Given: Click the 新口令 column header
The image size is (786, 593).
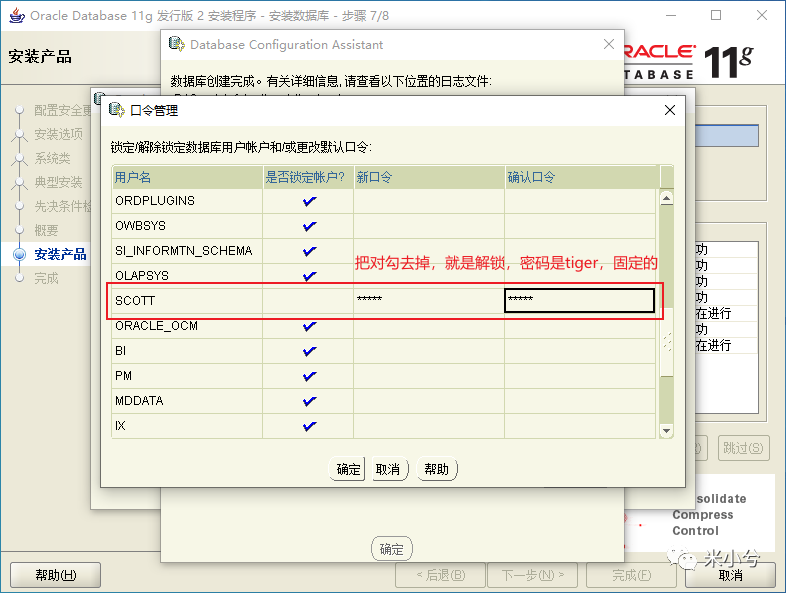Looking at the screenshot, I should coord(429,177).
